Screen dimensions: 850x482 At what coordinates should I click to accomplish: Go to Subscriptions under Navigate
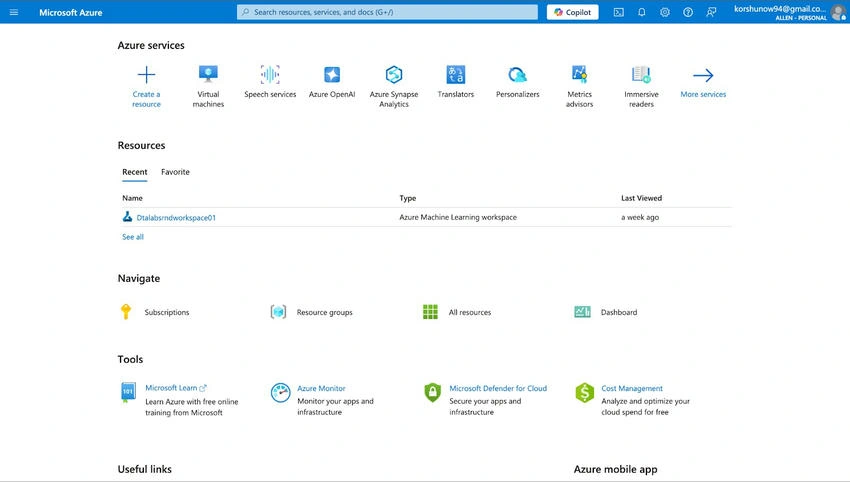click(x=166, y=312)
